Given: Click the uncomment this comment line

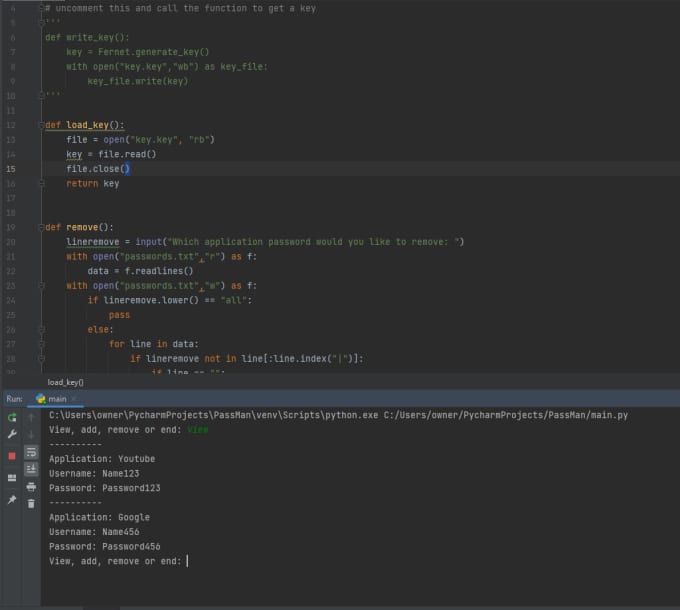Looking at the screenshot, I should (x=180, y=8).
